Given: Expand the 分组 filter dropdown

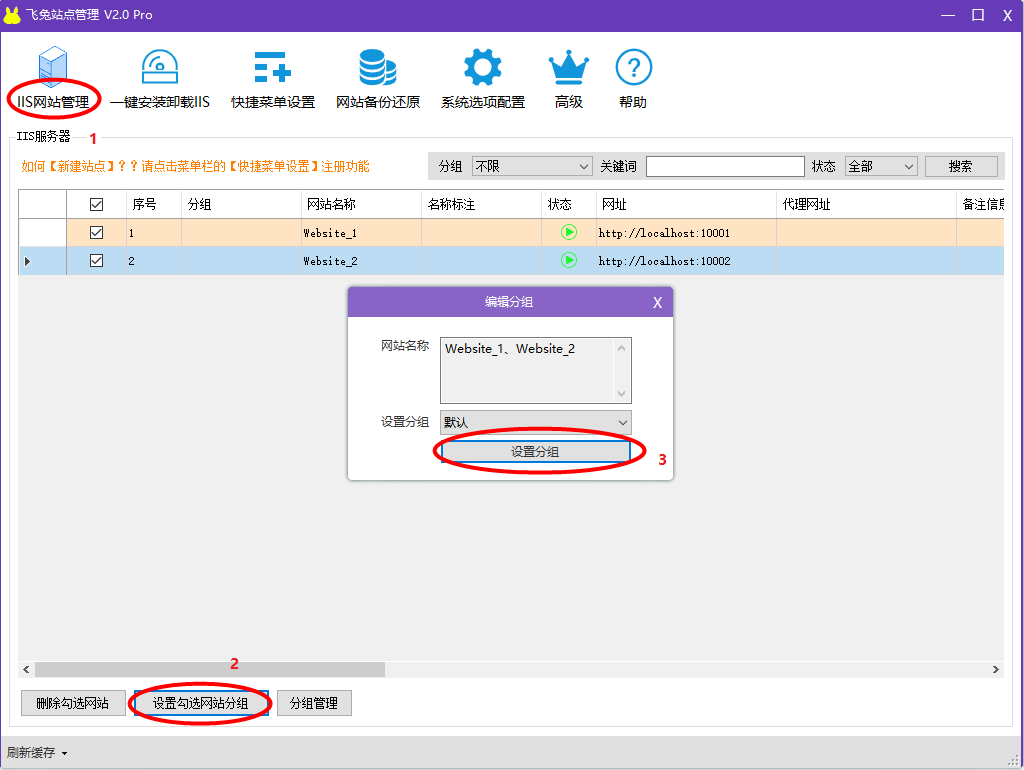Looking at the screenshot, I should pyautogui.click(x=533, y=166).
